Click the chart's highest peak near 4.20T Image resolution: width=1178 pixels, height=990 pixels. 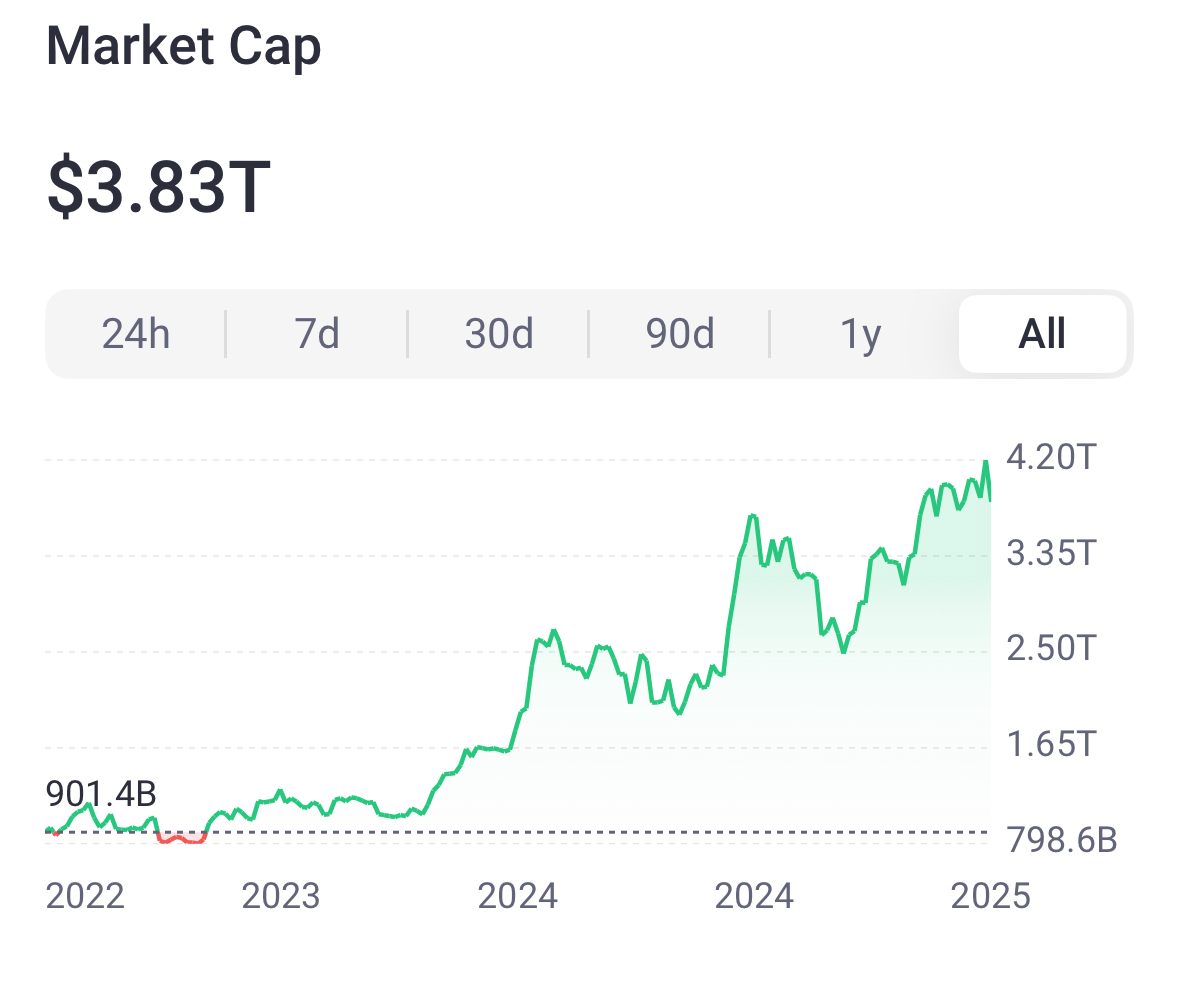(986, 462)
